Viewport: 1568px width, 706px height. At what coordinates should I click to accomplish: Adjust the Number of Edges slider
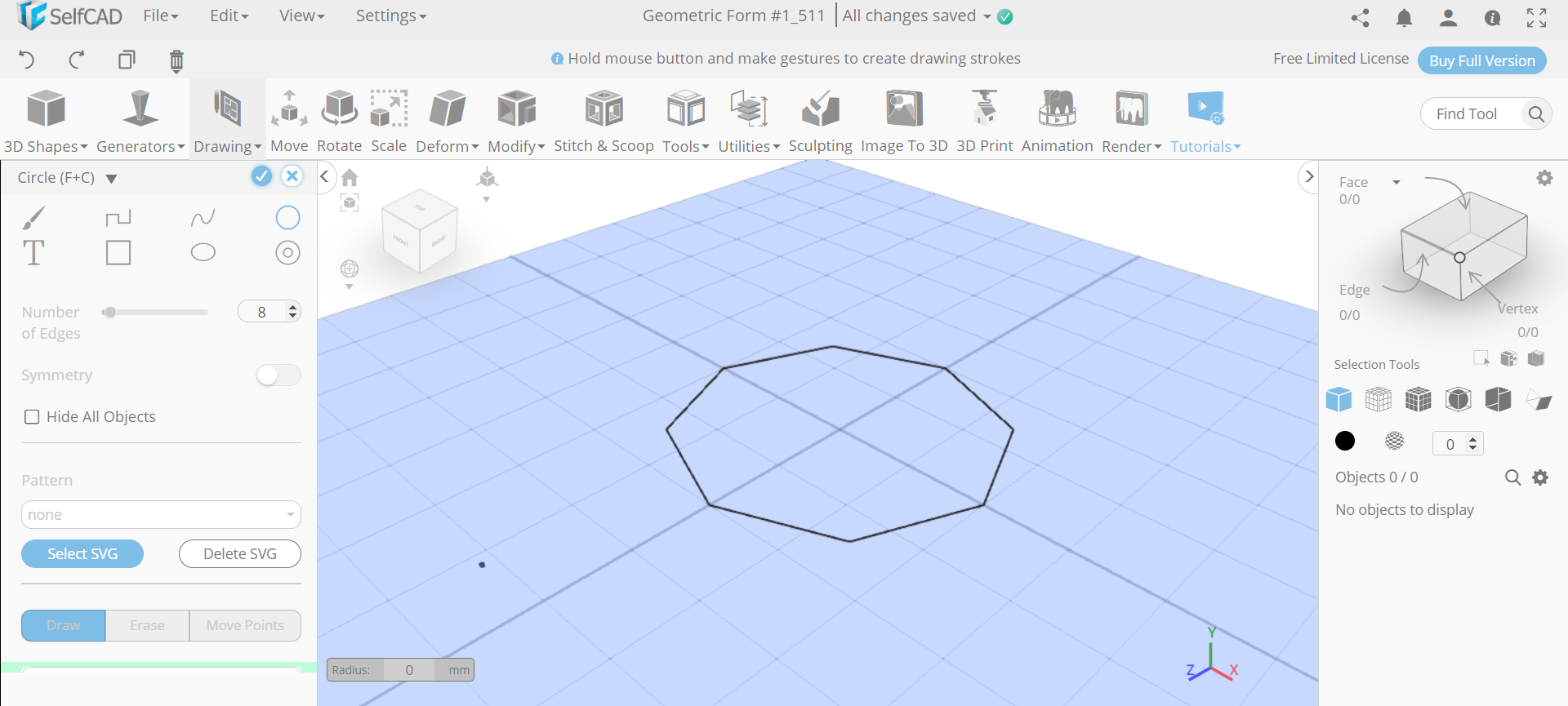pos(154,312)
